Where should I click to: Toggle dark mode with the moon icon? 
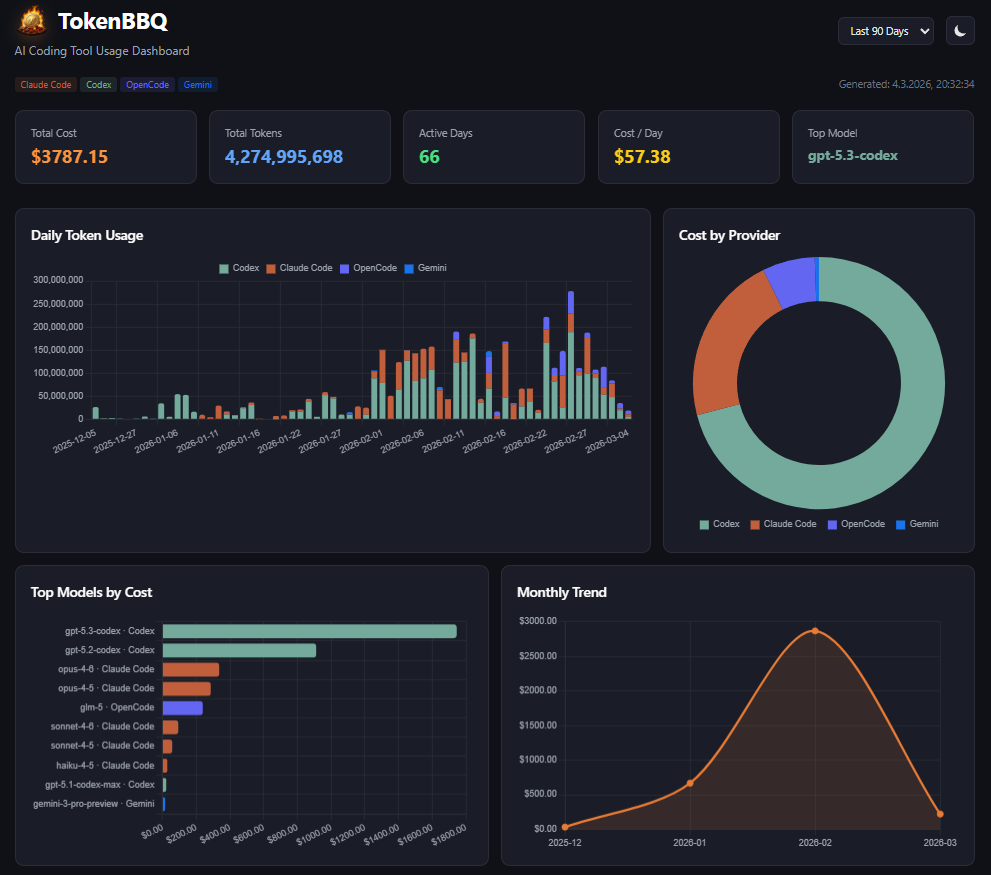(959, 30)
